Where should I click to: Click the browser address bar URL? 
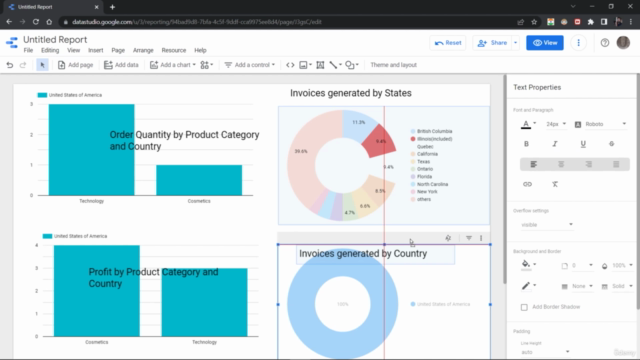[x=197, y=22]
